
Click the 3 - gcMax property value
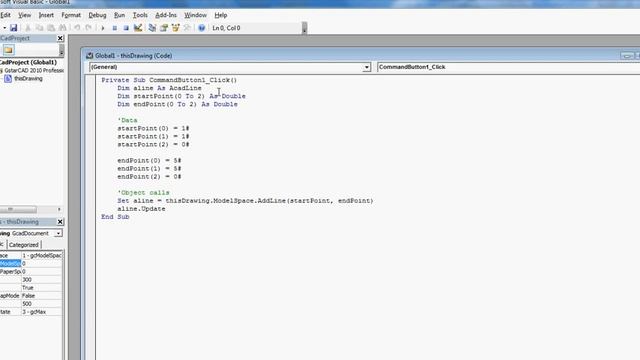coord(42,312)
